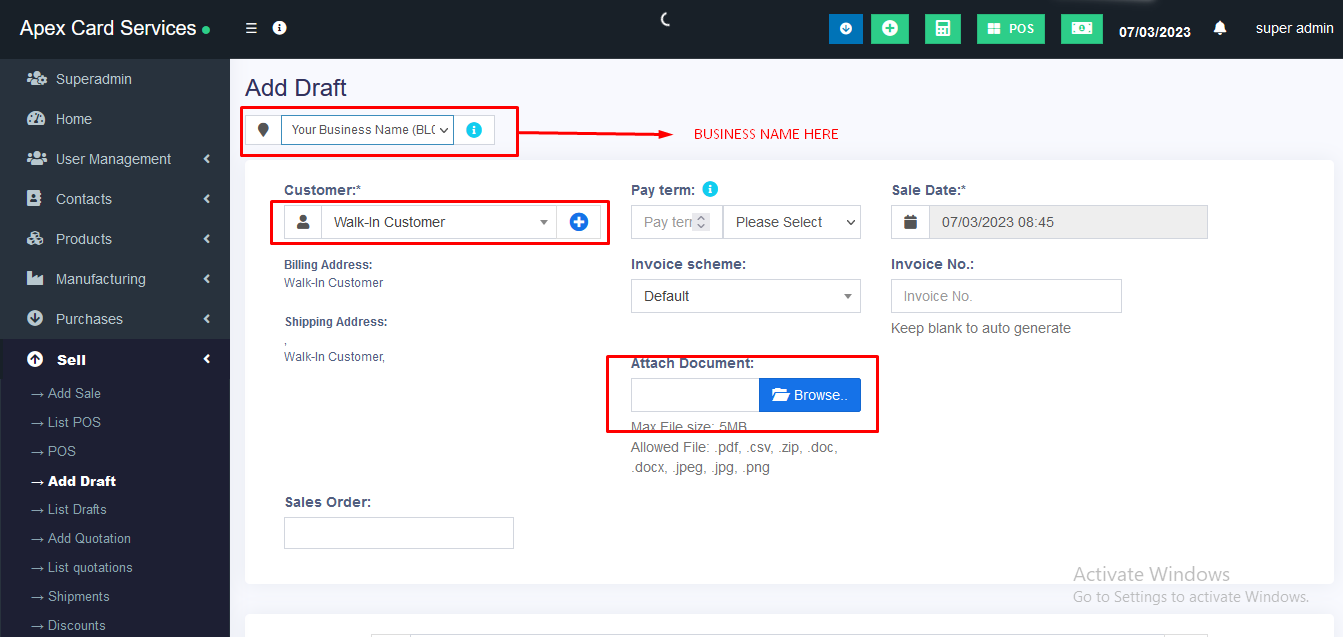This screenshot has width=1343, height=637.
Task: Click the Pay term number stepper
Action: (x=701, y=222)
